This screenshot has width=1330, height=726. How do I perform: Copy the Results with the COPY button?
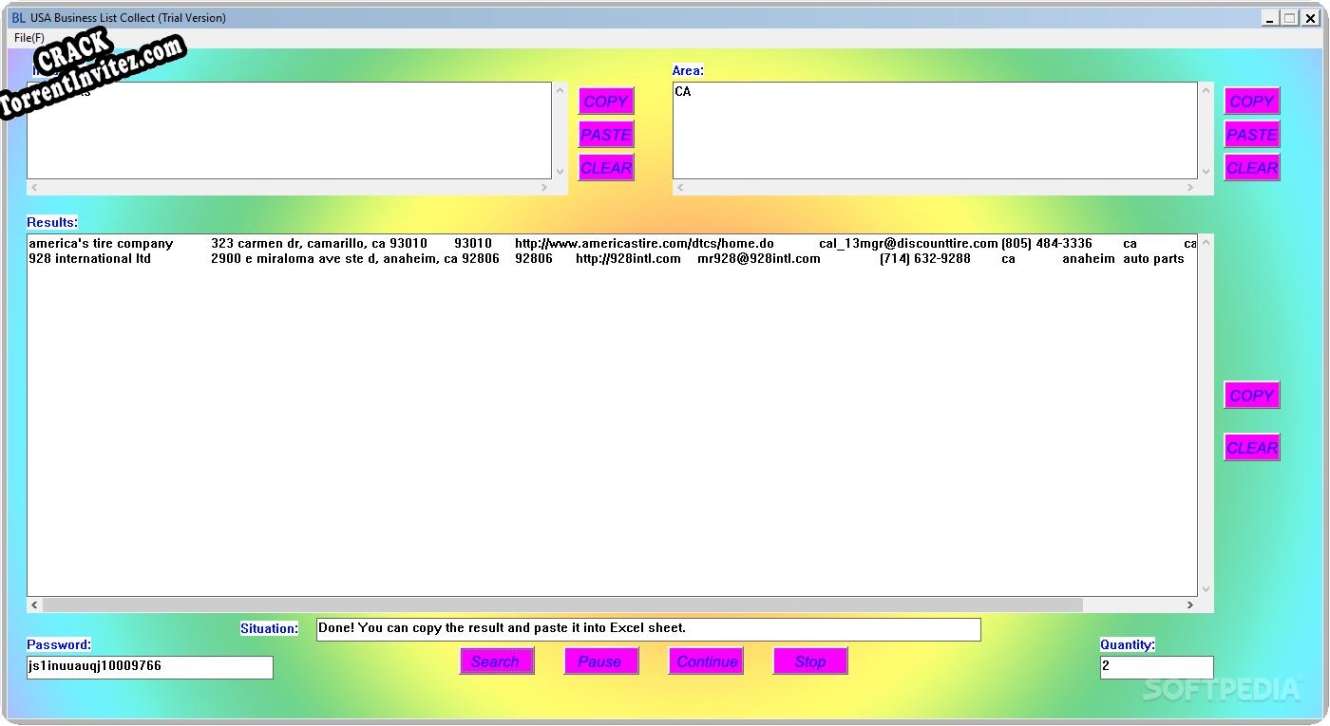pos(1250,395)
